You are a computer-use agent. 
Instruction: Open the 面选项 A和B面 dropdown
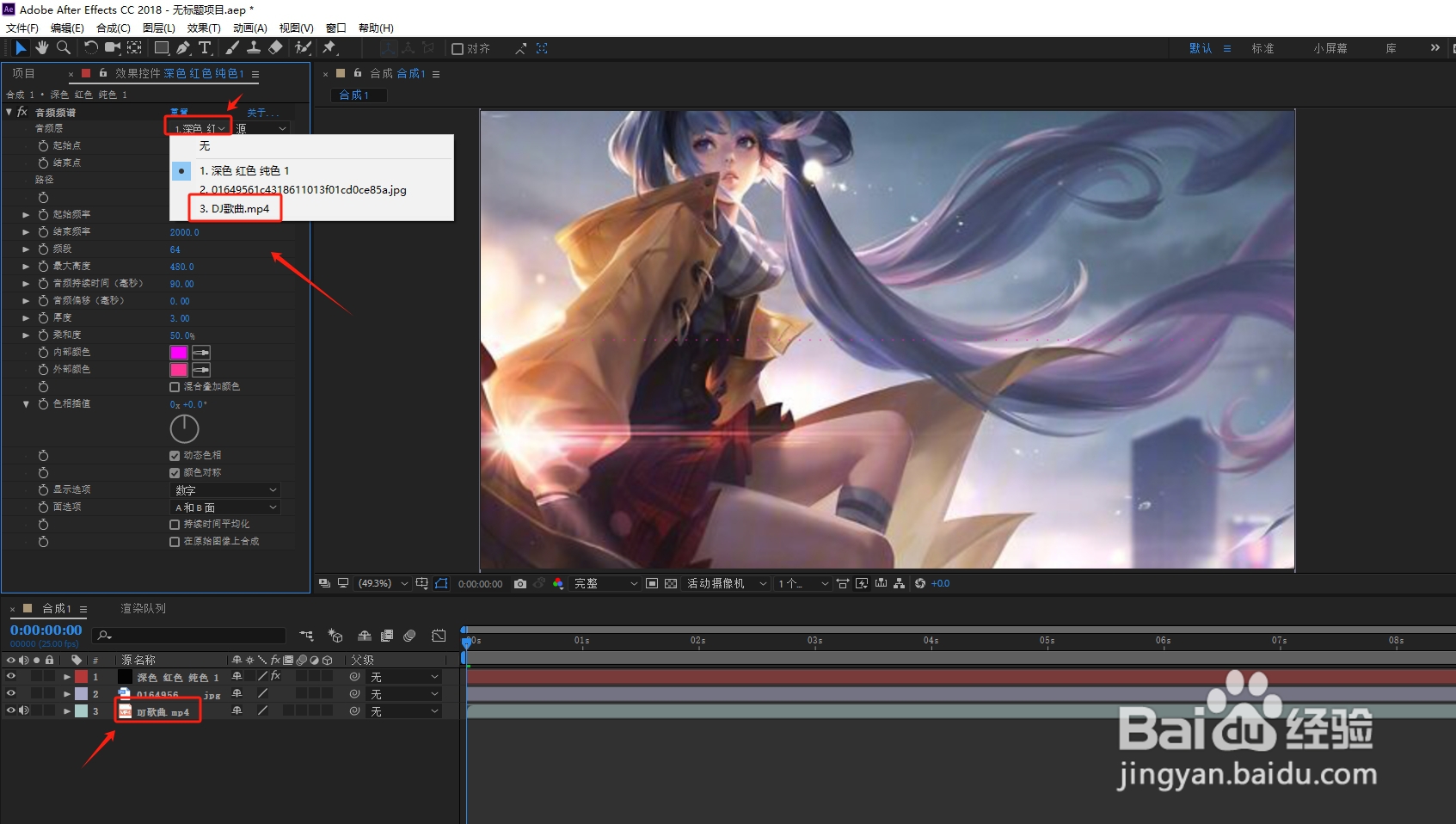[225, 507]
